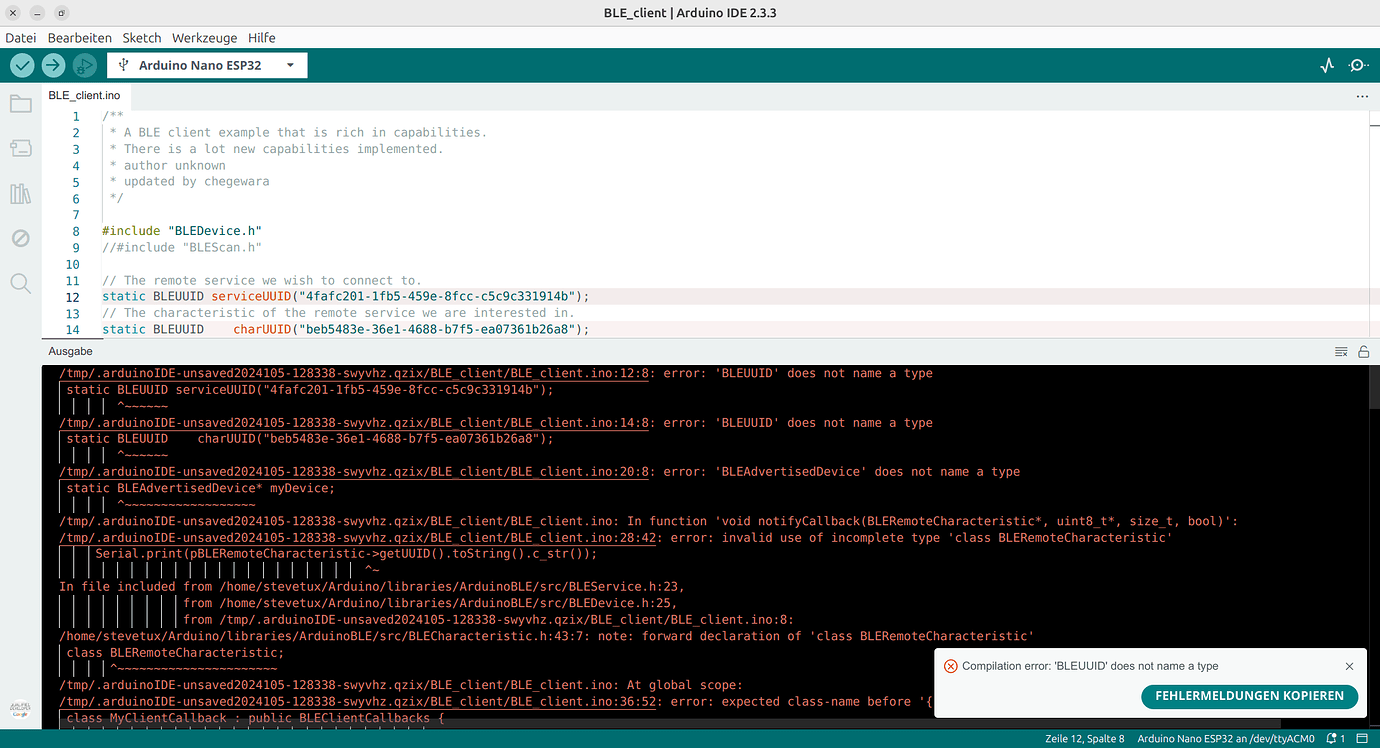Open the Serial Monitor icon
The height and width of the screenshot is (748, 1380).
1358,65
